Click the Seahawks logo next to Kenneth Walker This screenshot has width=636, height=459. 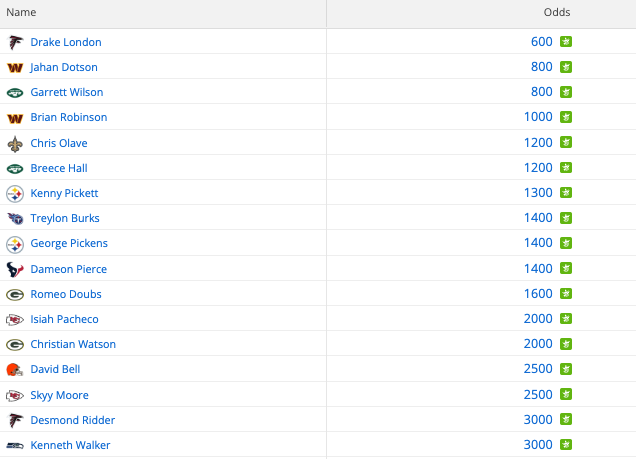tap(15, 446)
